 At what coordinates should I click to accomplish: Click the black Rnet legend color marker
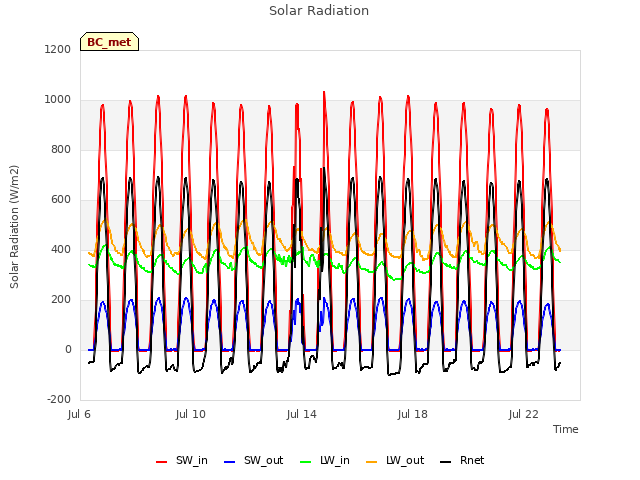446,462
